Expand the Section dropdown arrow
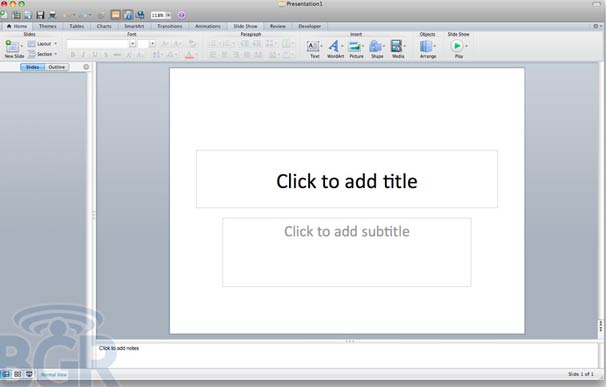 (x=56, y=54)
